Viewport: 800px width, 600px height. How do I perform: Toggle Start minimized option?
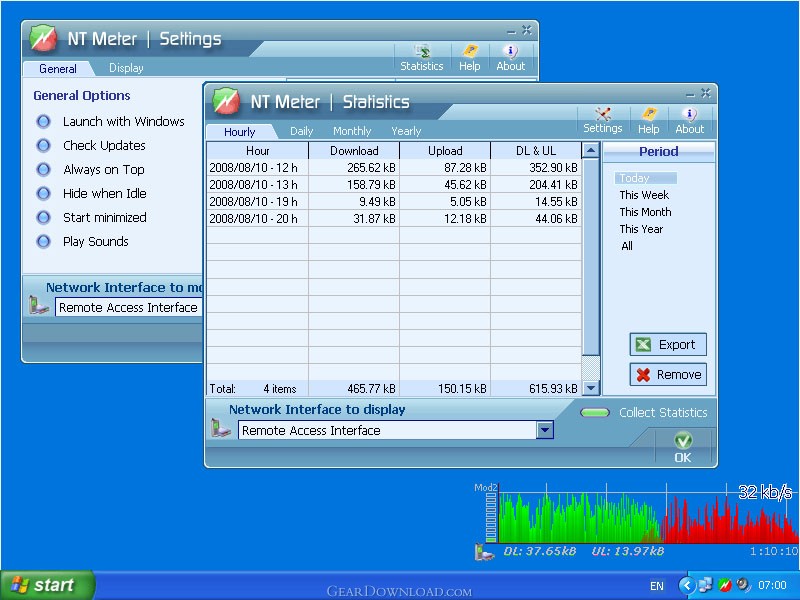(x=44, y=217)
